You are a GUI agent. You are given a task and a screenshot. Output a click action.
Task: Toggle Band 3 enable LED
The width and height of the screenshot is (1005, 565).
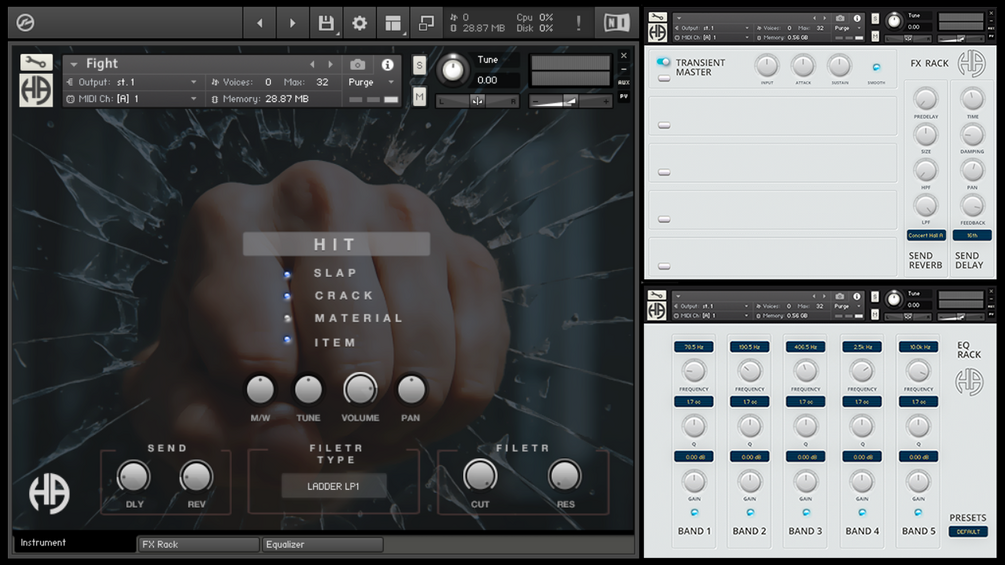click(806, 512)
